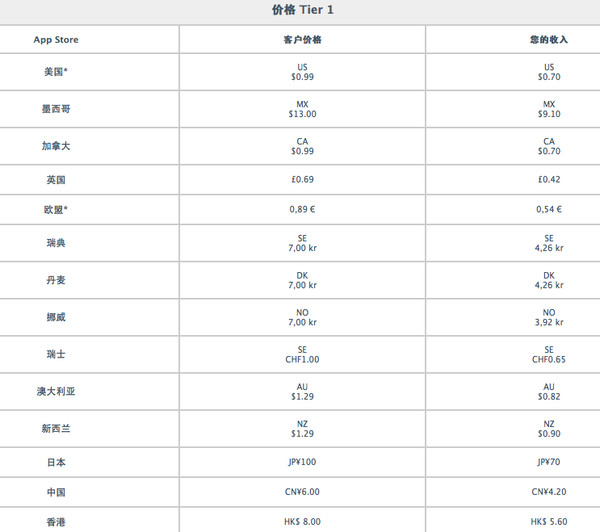Screen dimensions: 600x532
Task: Select the 加拿大 row label
Action: click(x=56, y=146)
